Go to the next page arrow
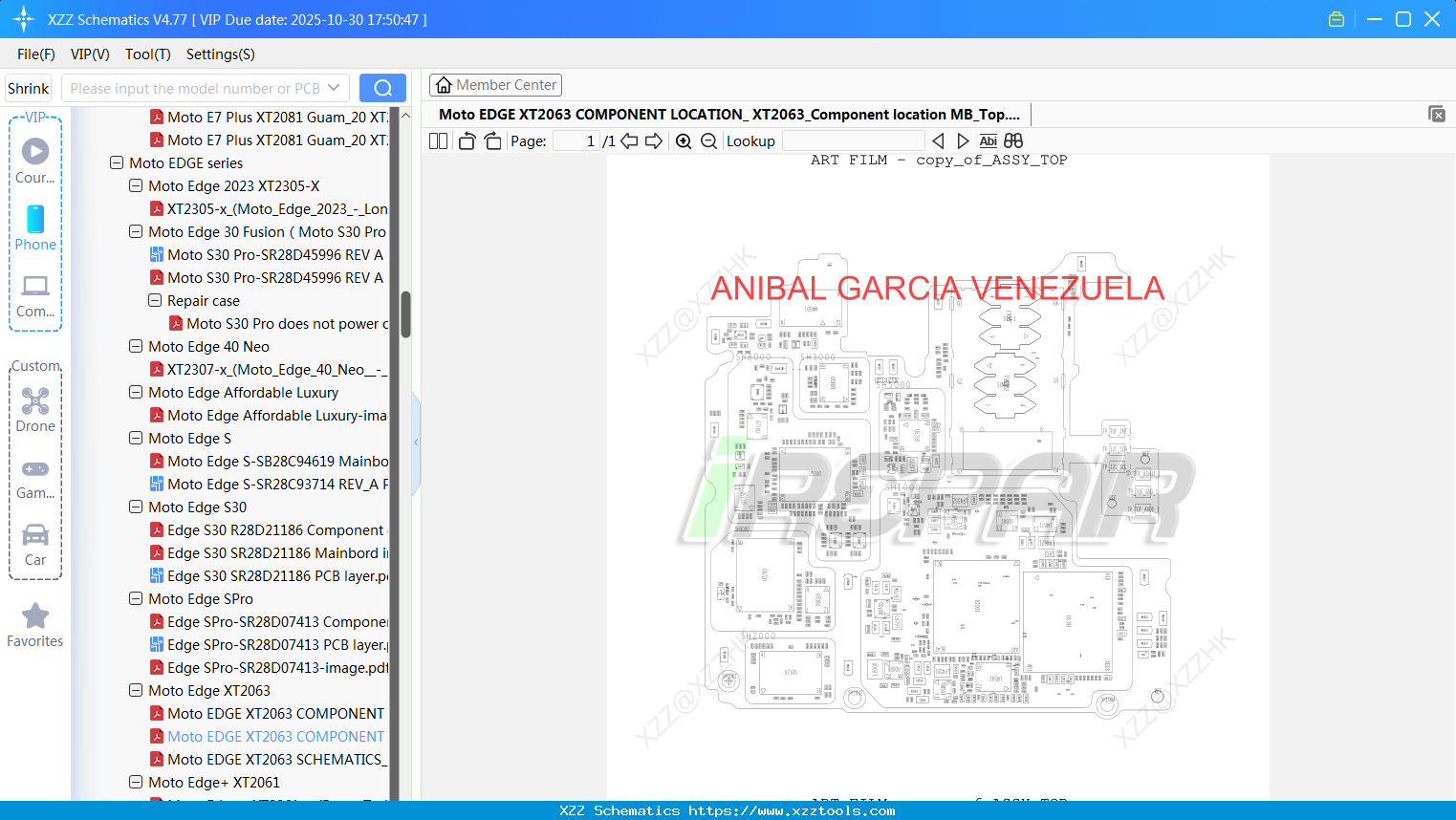The width and height of the screenshot is (1456, 820). pos(654,141)
